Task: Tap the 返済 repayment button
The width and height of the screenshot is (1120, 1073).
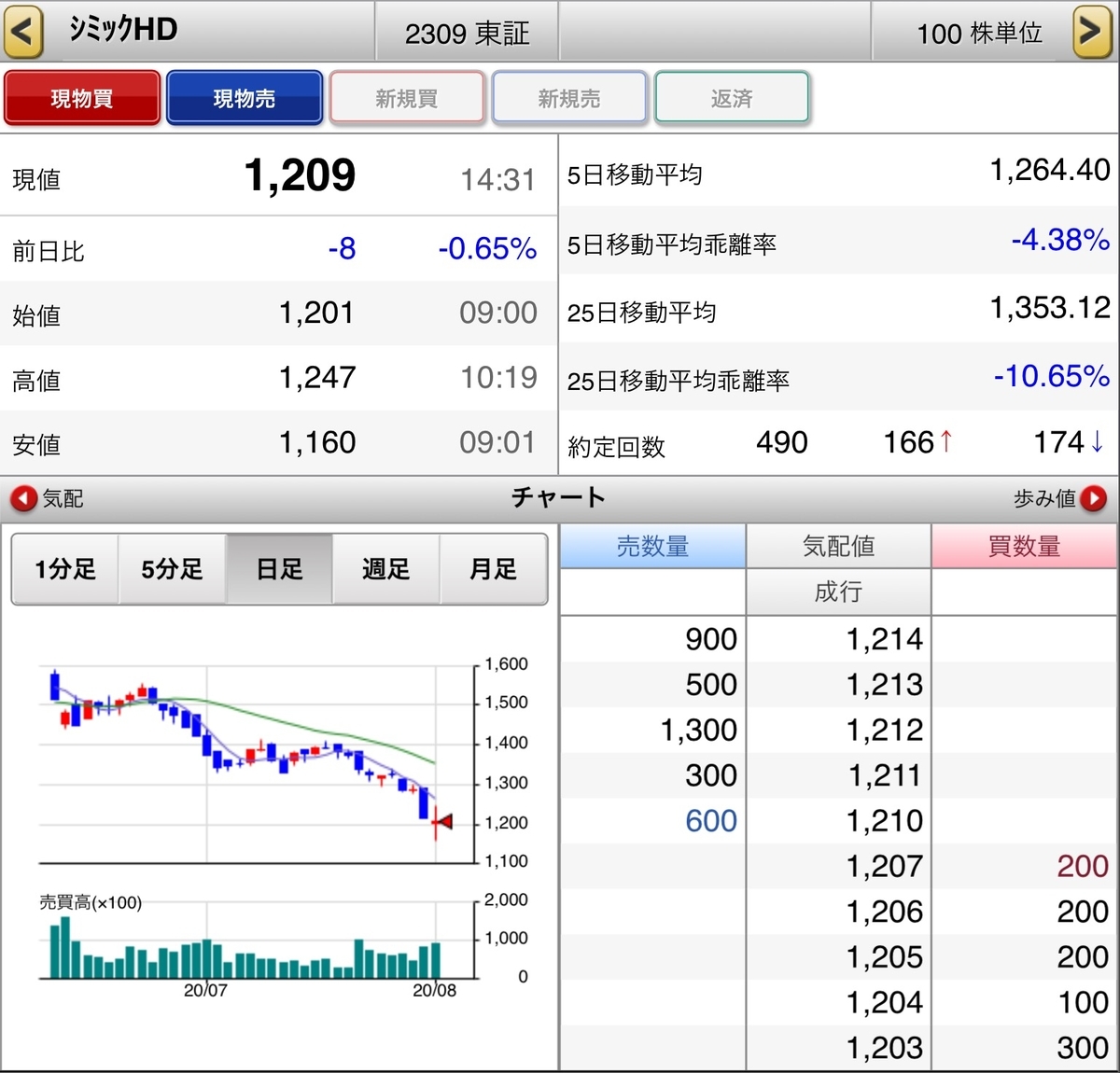Action: click(x=732, y=98)
